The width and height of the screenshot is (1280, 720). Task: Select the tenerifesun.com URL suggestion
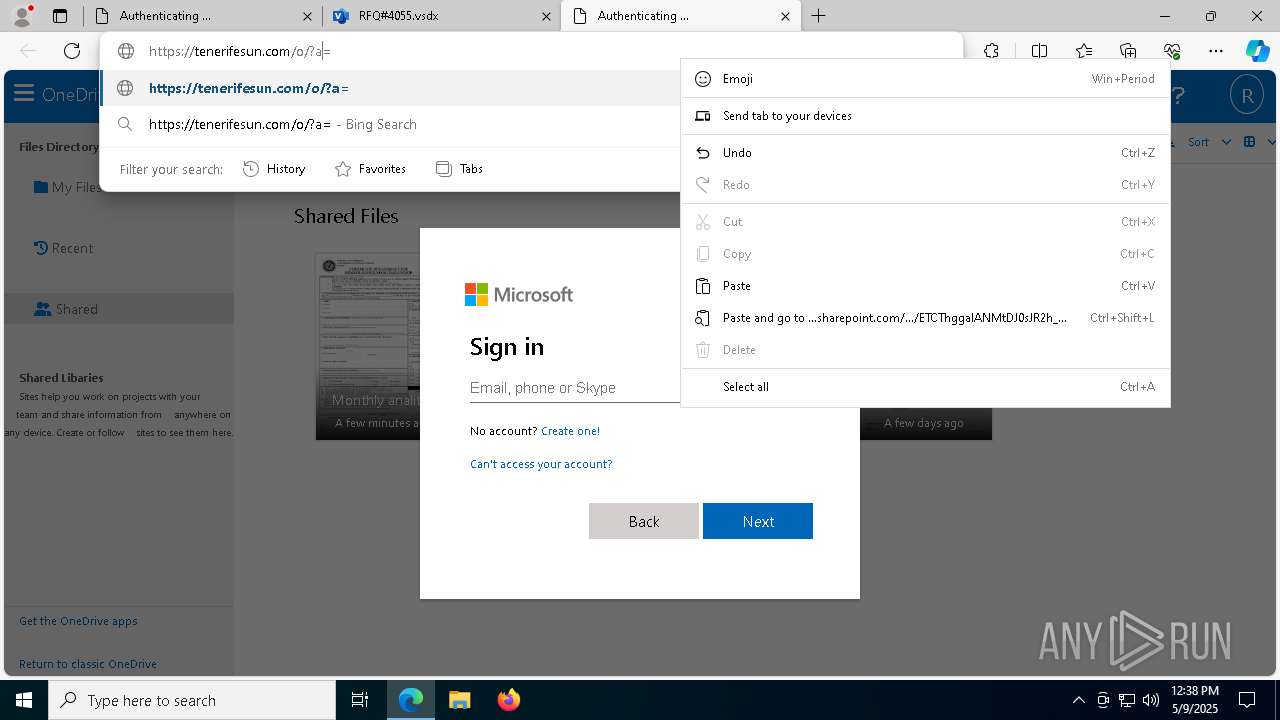tap(392, 88)
